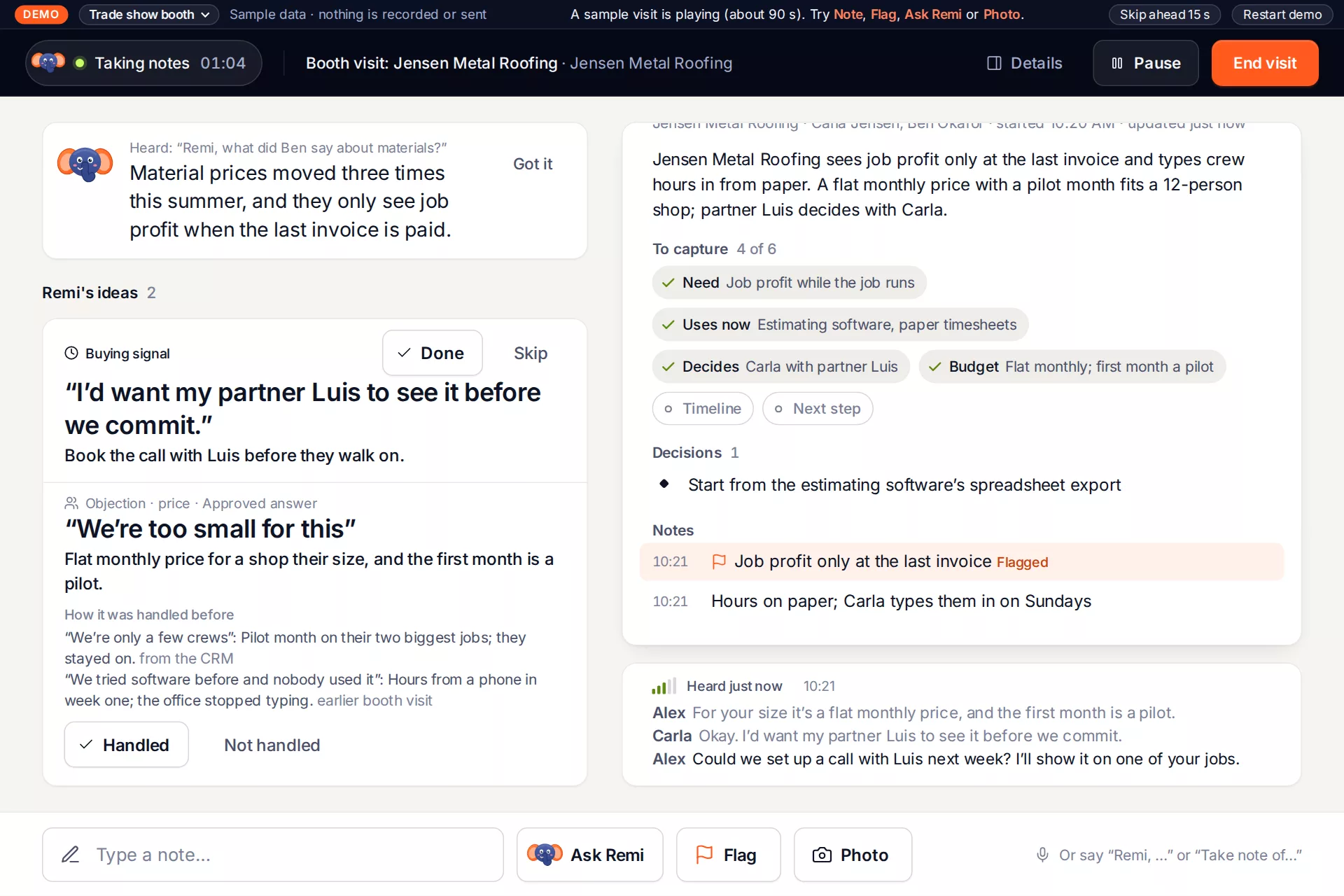
Task: Click the clock icon beside Buying signal
Action: tap(71, 353)
